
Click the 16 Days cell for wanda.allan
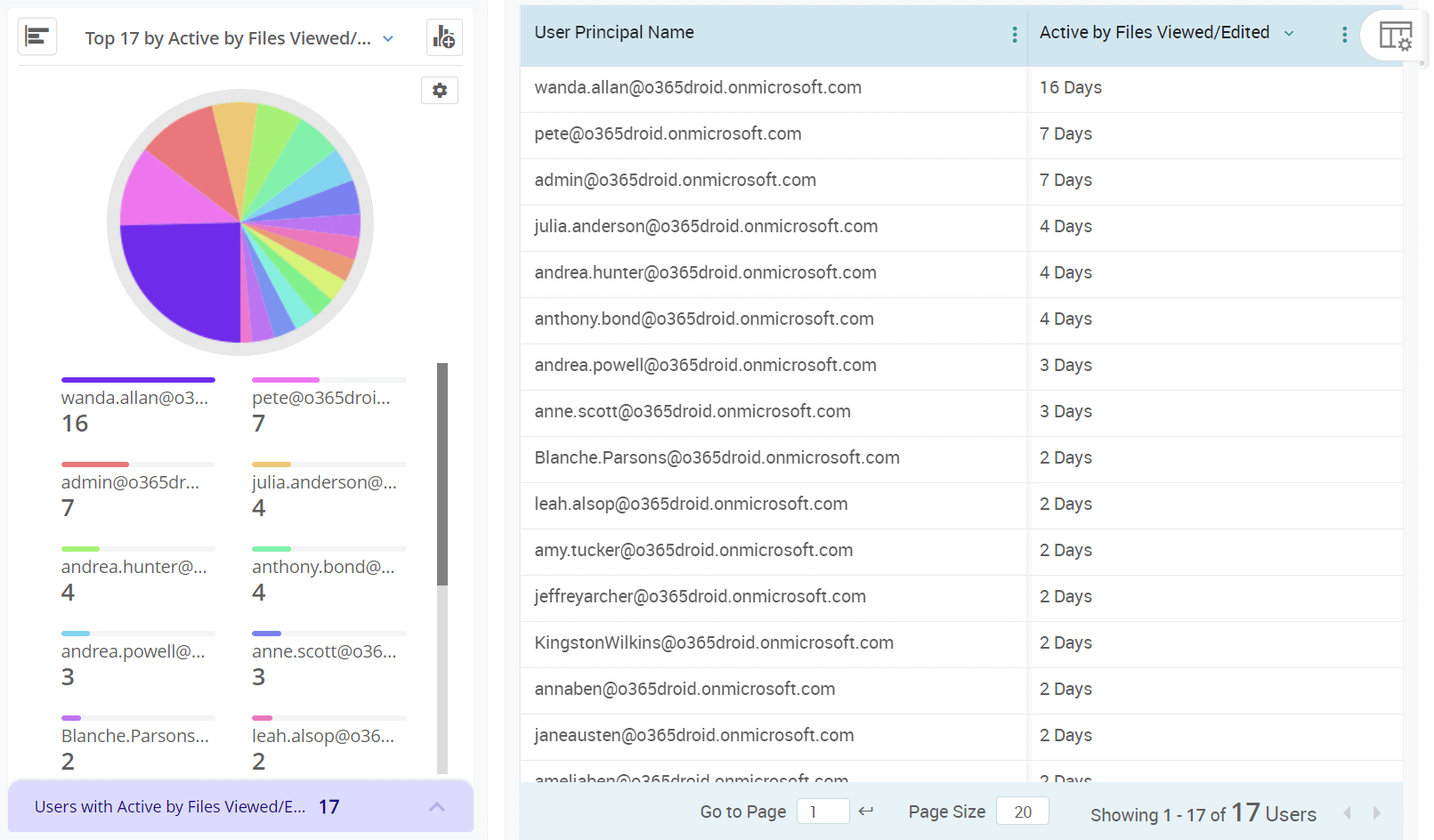coord(1071,87)
